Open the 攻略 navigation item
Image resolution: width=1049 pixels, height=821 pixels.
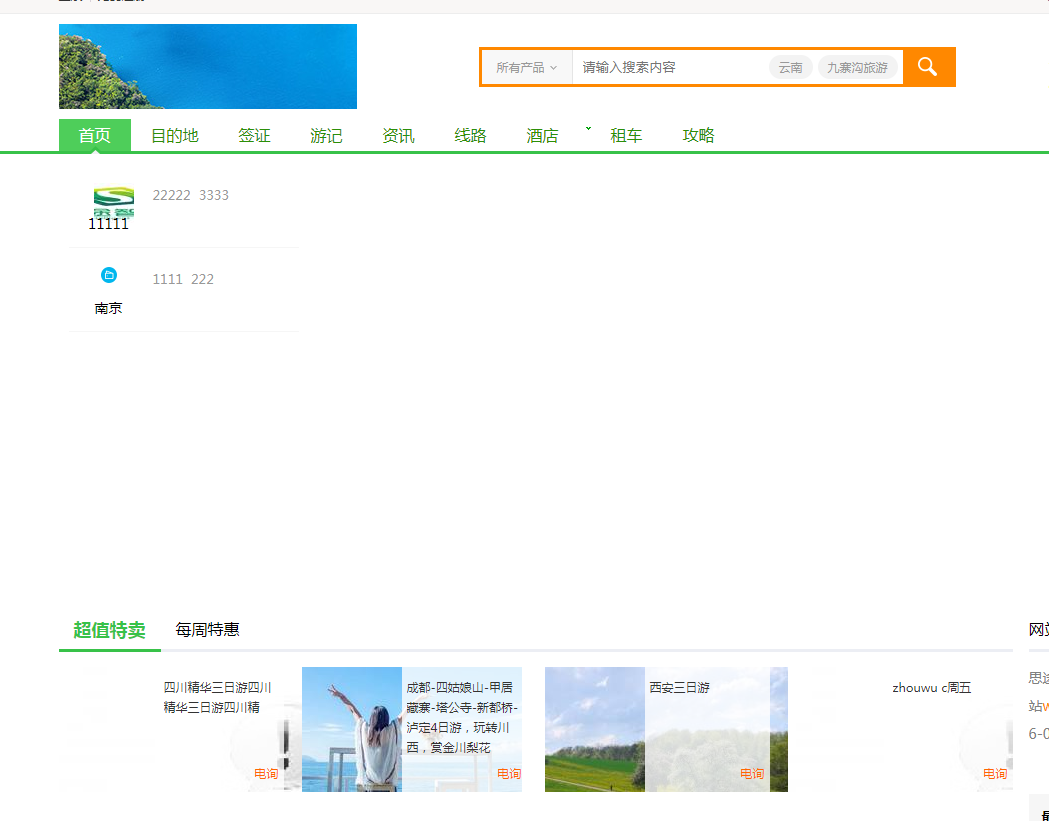(698, 136)
